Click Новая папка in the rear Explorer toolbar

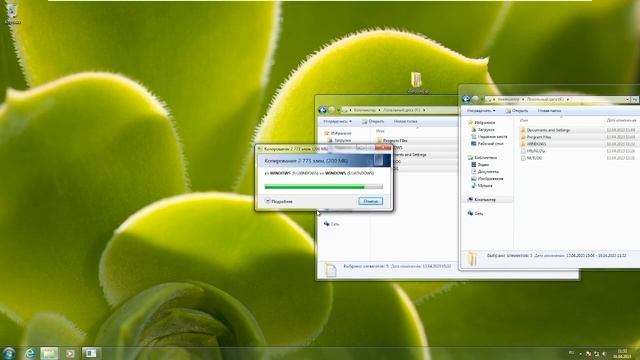tap(405, 121)
